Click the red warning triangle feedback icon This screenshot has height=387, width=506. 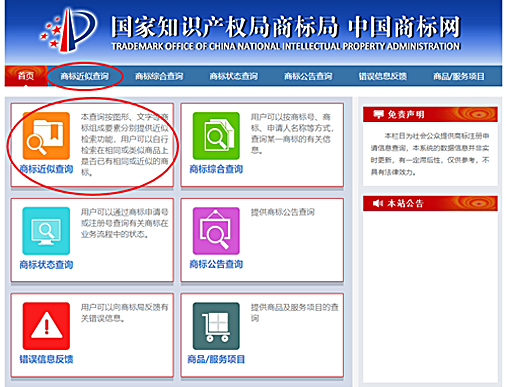(46, 326)
